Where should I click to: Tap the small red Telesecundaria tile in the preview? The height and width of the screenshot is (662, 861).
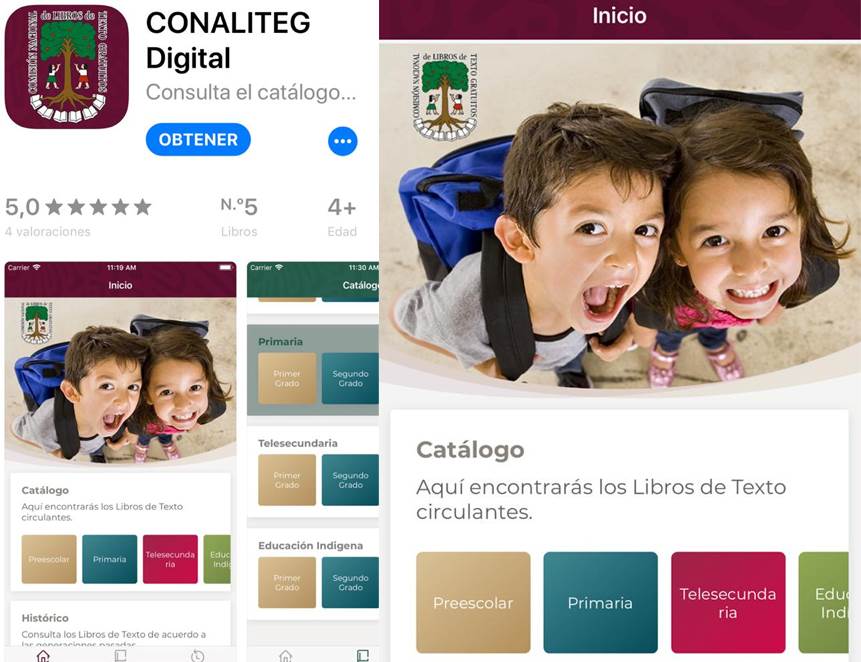coord(170,559)
